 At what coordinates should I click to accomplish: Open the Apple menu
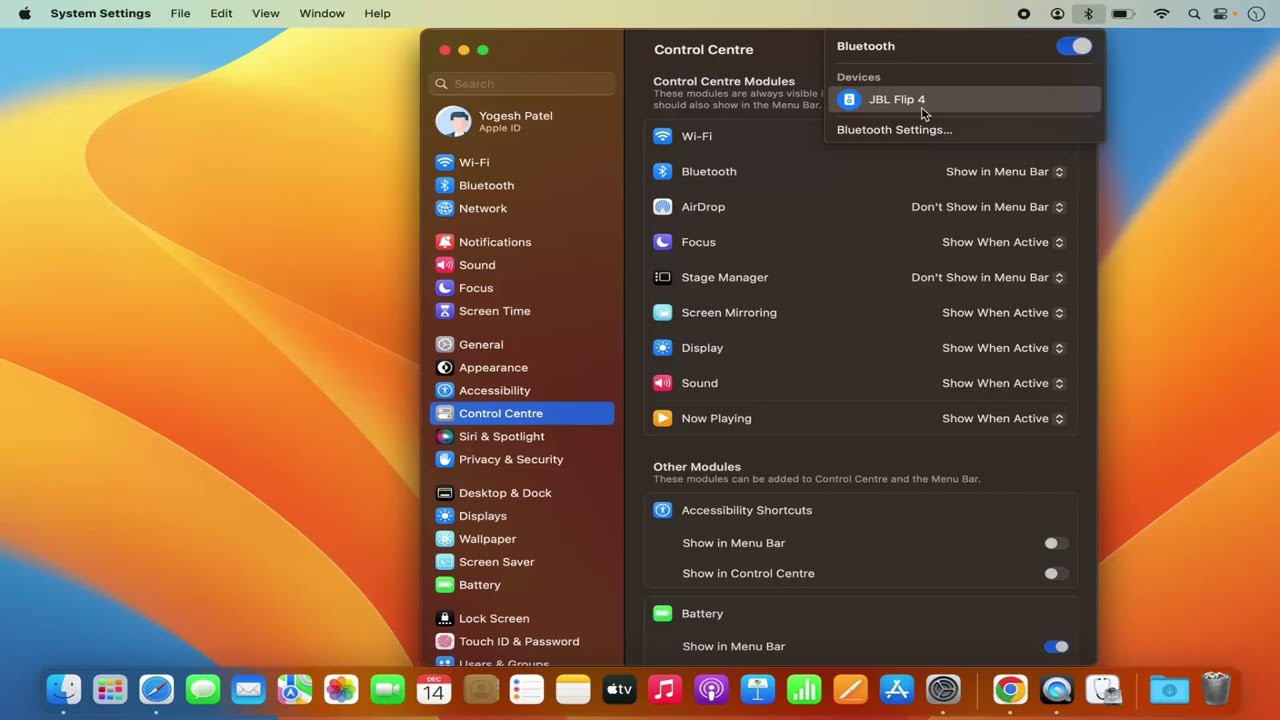(24, 14)
